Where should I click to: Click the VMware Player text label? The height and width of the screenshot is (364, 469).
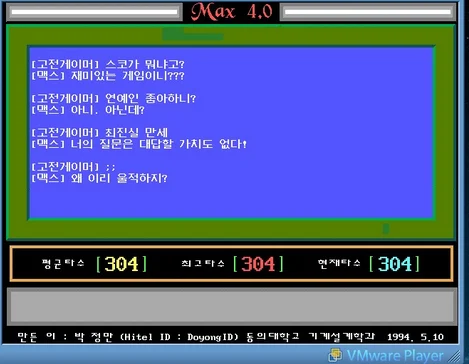pos(395,356)
